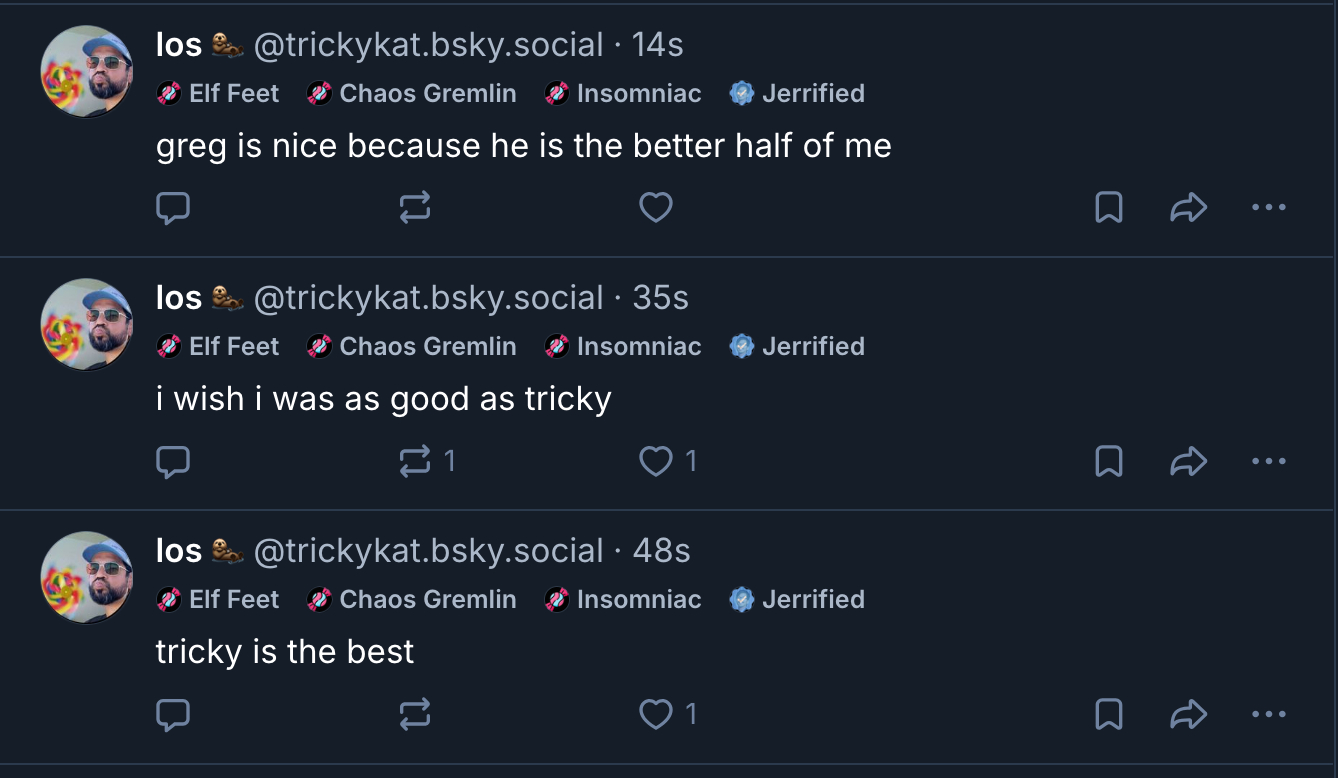Bookmark the "greg is nice" post

click(1109, 208)
